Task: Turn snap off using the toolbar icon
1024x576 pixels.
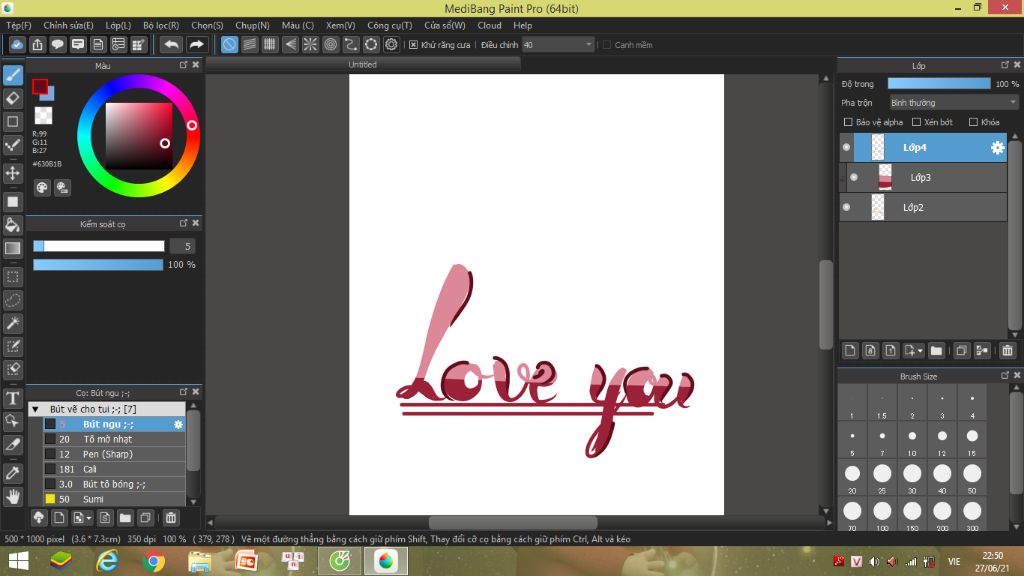Action: pos(229,44)
